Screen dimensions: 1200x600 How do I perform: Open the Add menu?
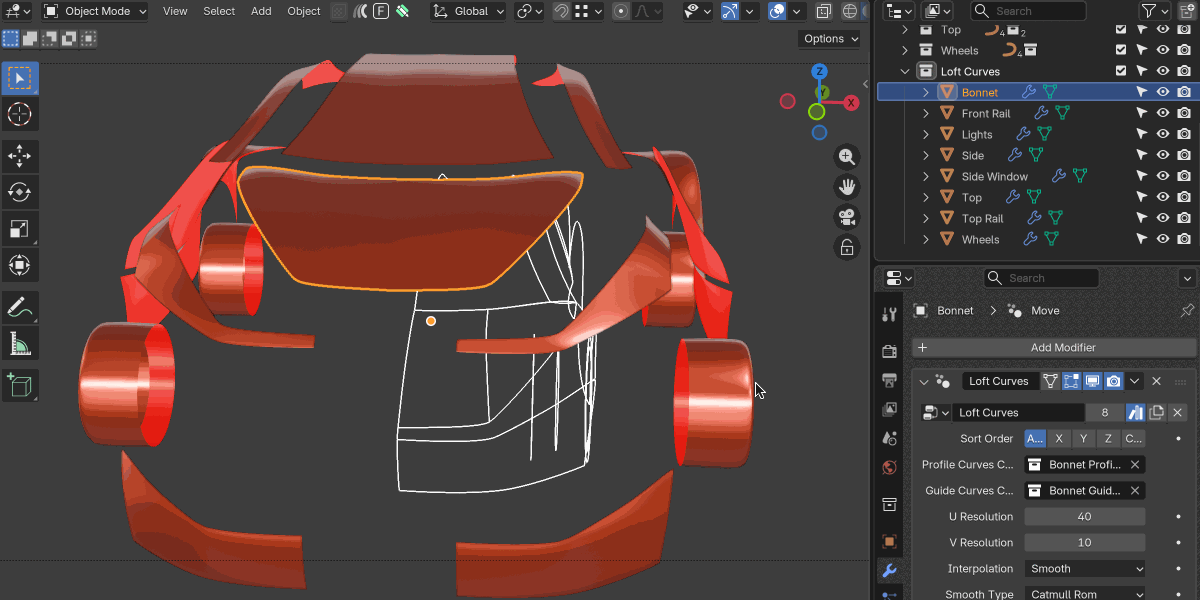click(261, 11)
